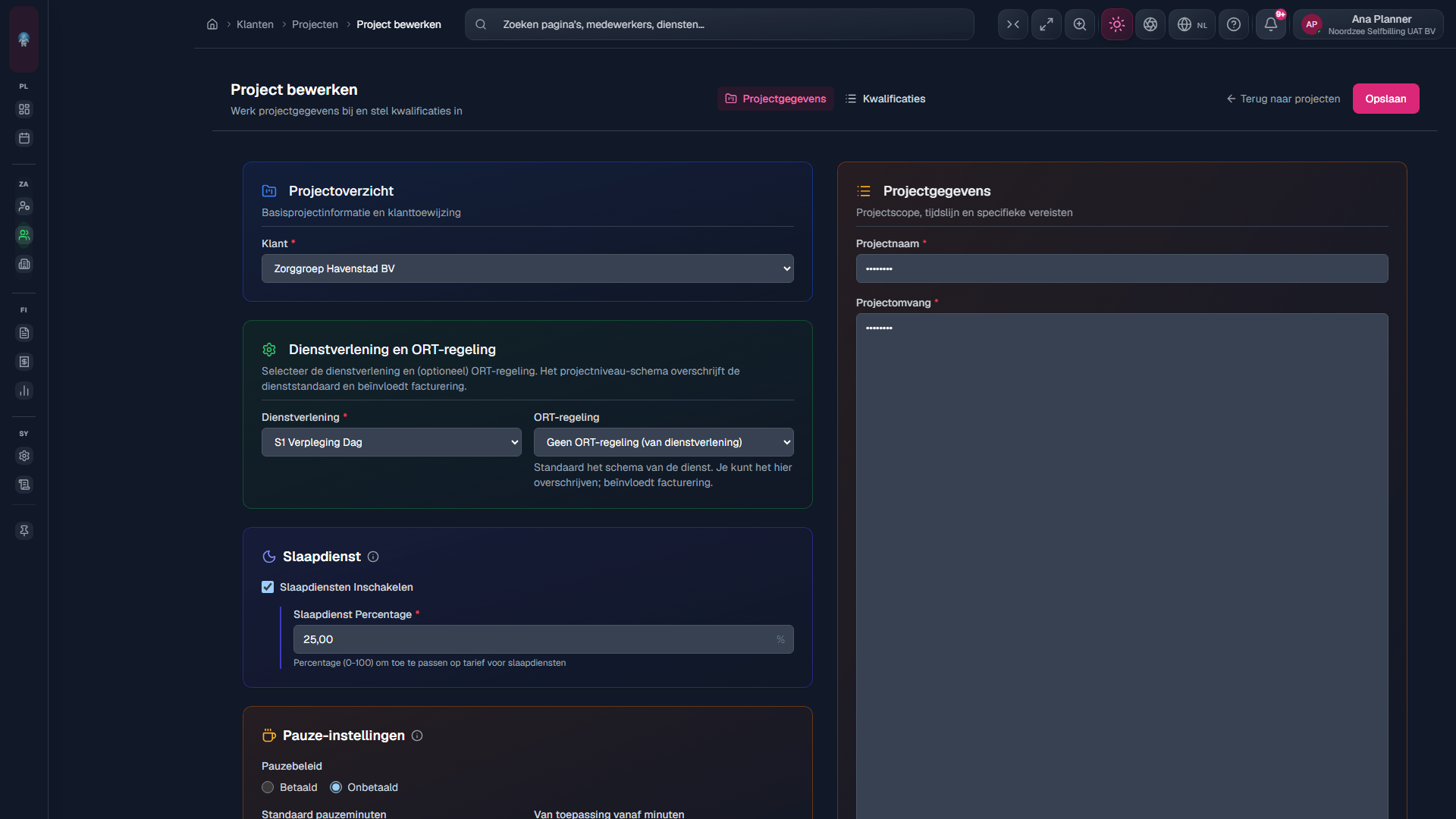Viewport: 1456px width, 819px height.
Task: Open notifications bell with 9+ badge
Action: (1271, 24)
